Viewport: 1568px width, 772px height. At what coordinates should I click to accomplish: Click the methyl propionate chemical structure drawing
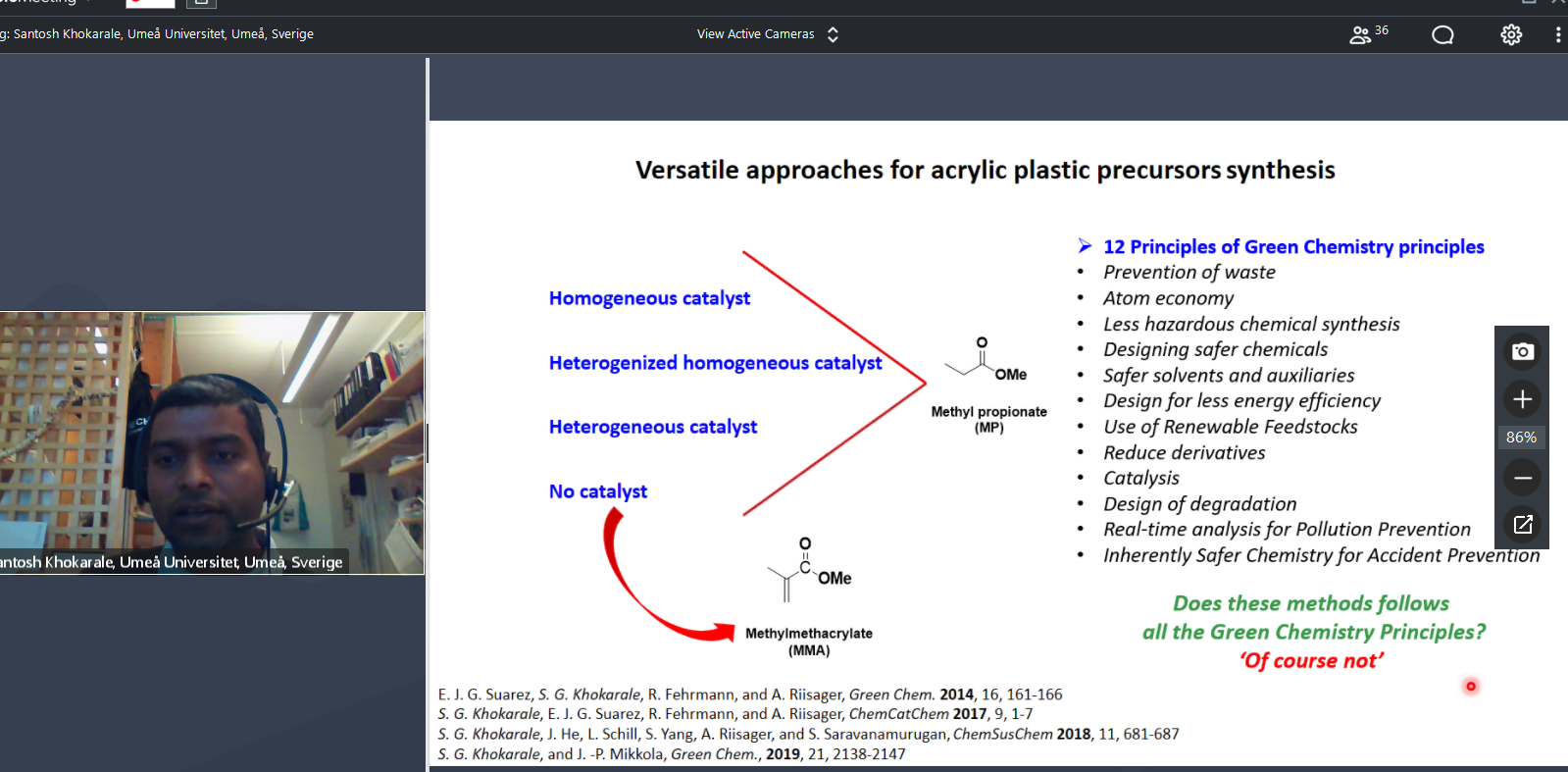click(986, 360)
